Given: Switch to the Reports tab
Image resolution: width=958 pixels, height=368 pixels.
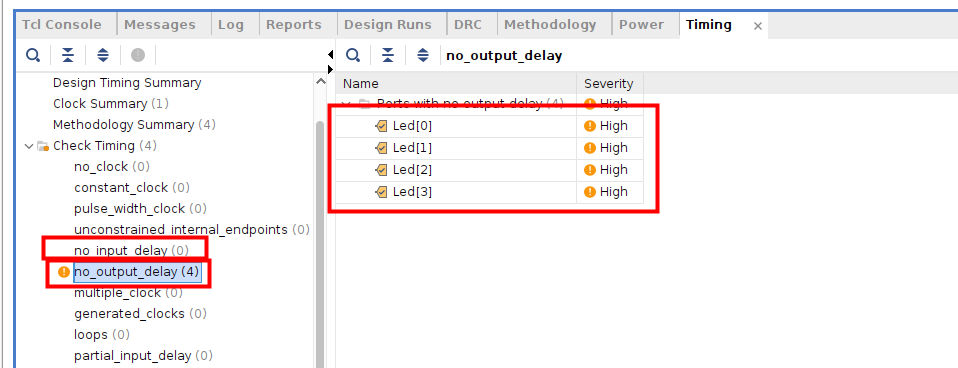Looking at the screenshot, I should 294,25.
